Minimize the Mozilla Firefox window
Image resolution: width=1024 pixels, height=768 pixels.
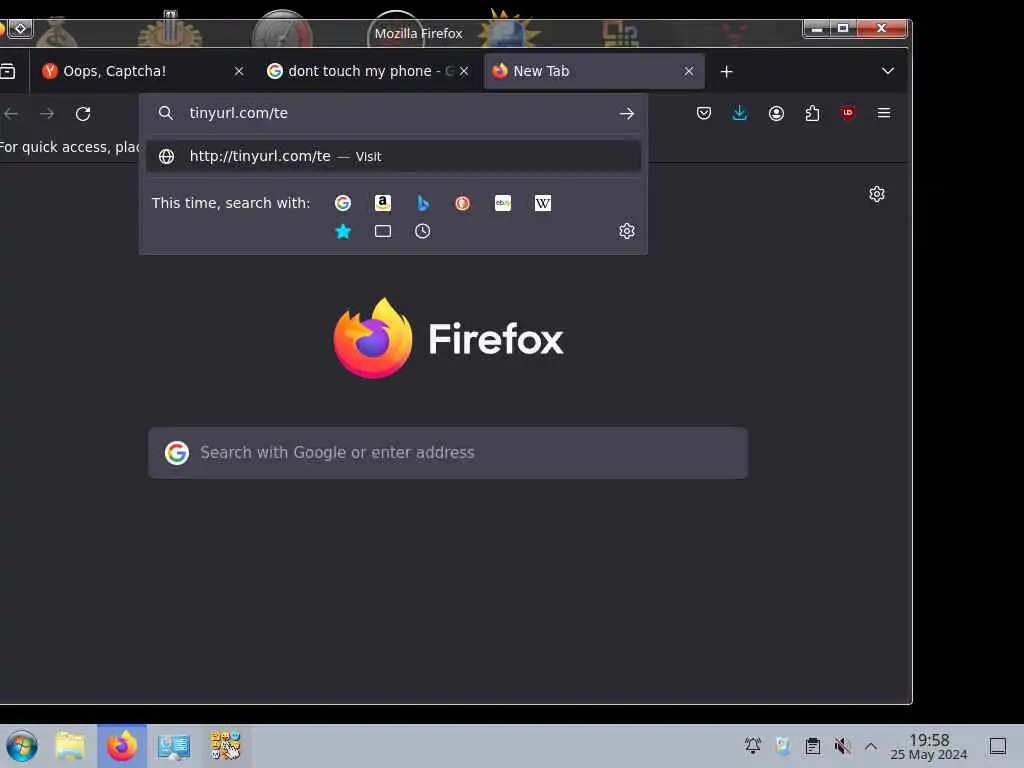(x=816, y=28)
